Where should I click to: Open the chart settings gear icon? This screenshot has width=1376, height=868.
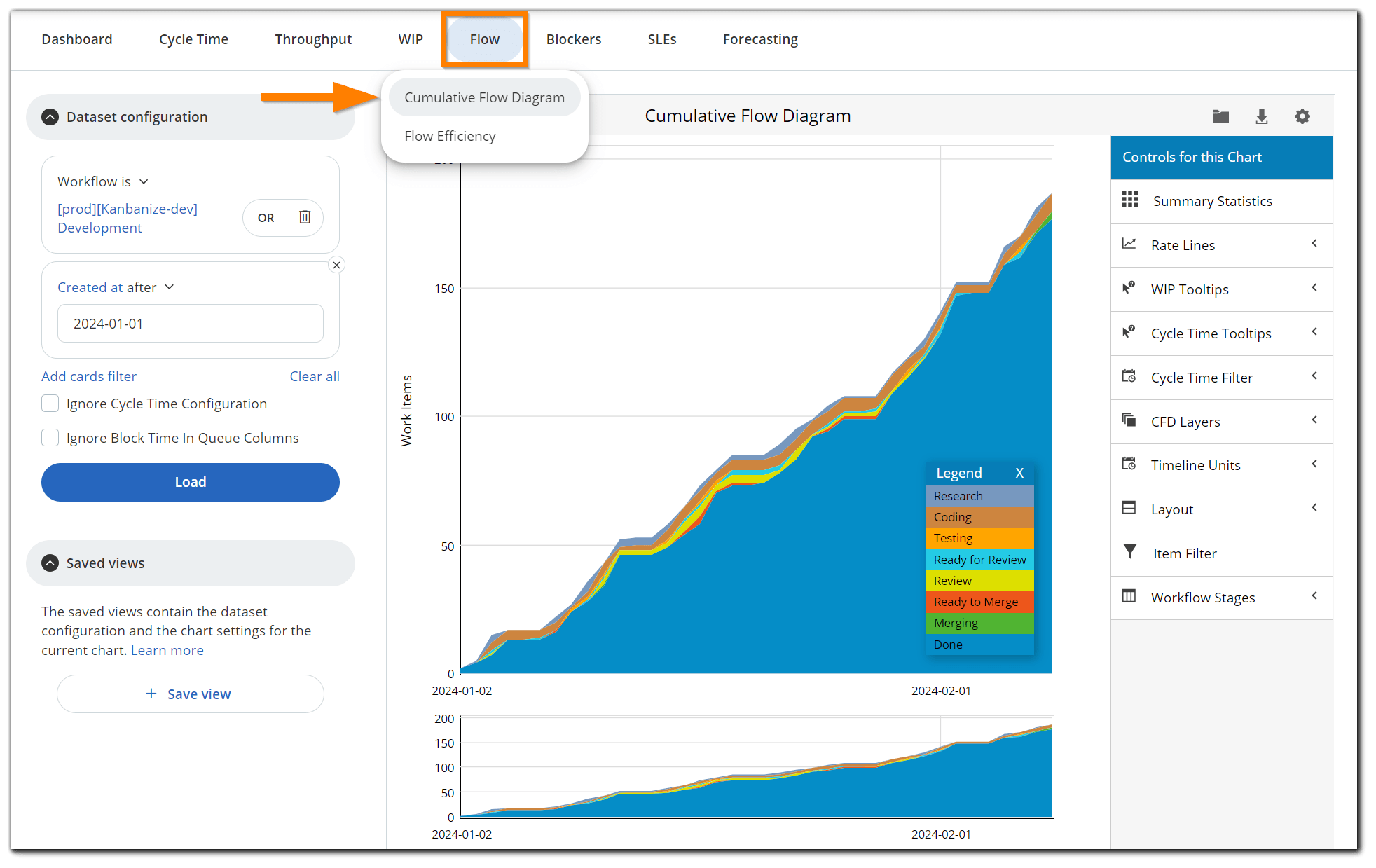[x=1302, y=116]
